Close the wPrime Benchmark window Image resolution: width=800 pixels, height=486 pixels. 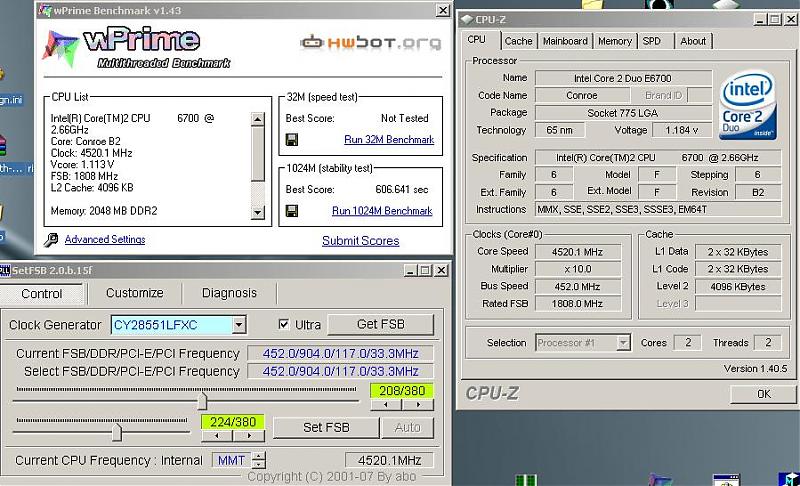[x=443, y=10]
